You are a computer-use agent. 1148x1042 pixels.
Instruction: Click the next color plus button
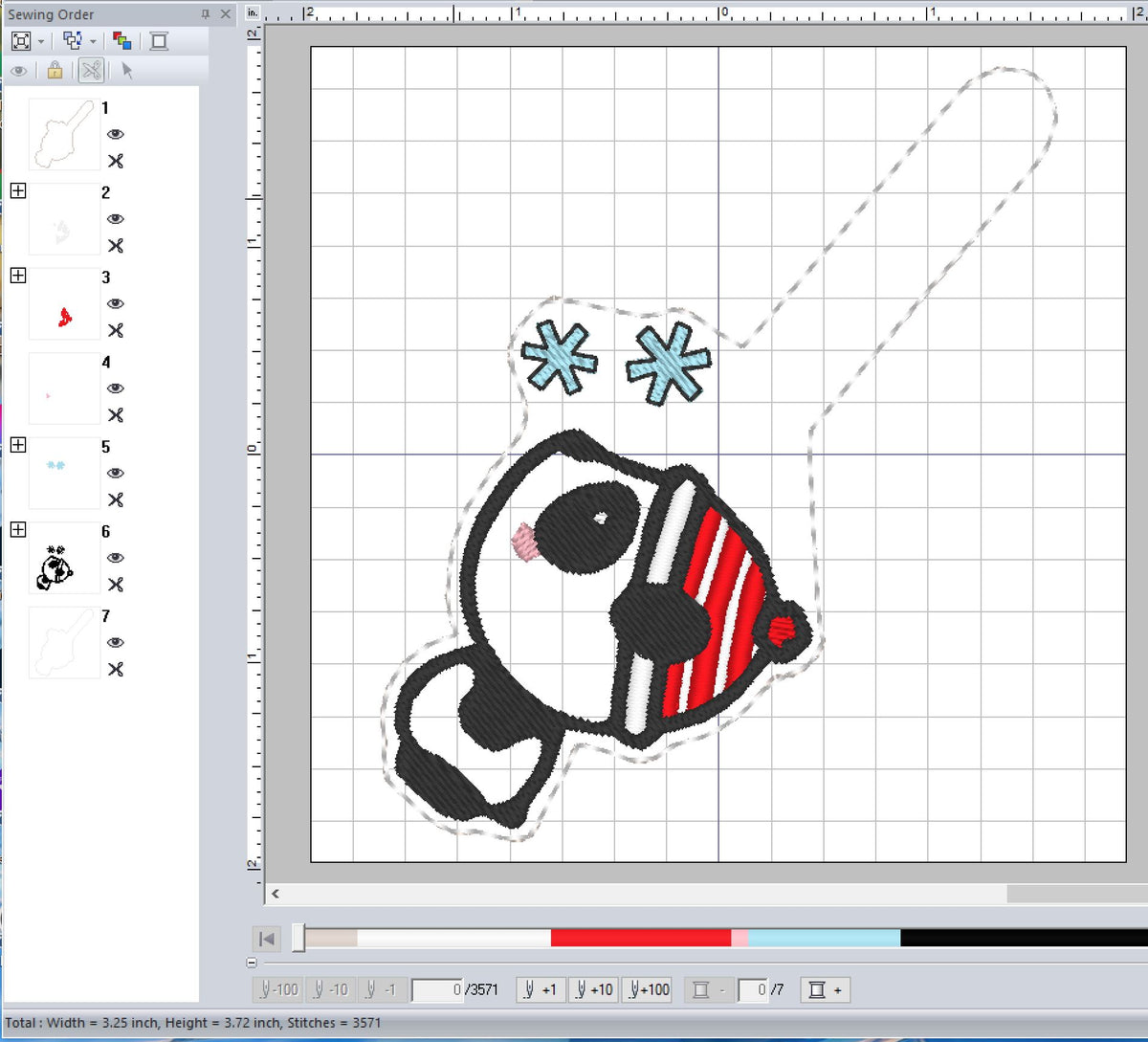(x=823, y=989)
